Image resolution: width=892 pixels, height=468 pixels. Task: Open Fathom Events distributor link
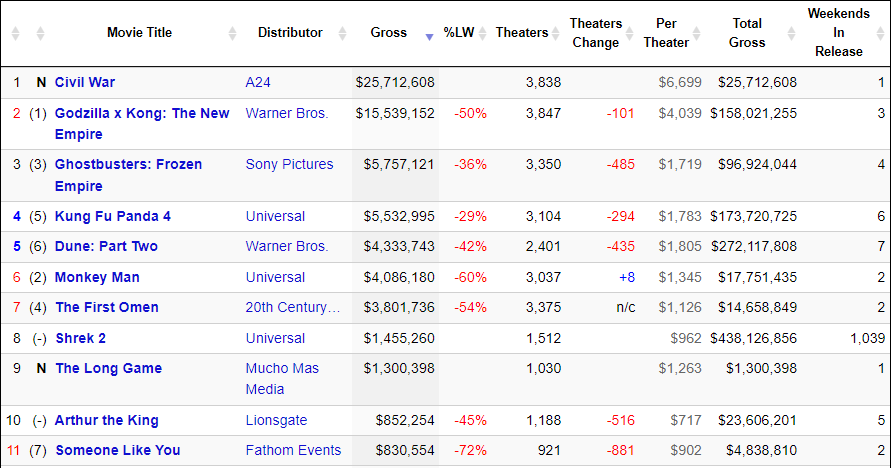294,450
